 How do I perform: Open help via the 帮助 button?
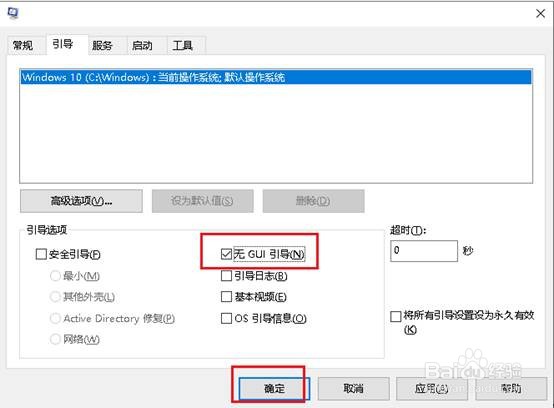coord(511,389)
